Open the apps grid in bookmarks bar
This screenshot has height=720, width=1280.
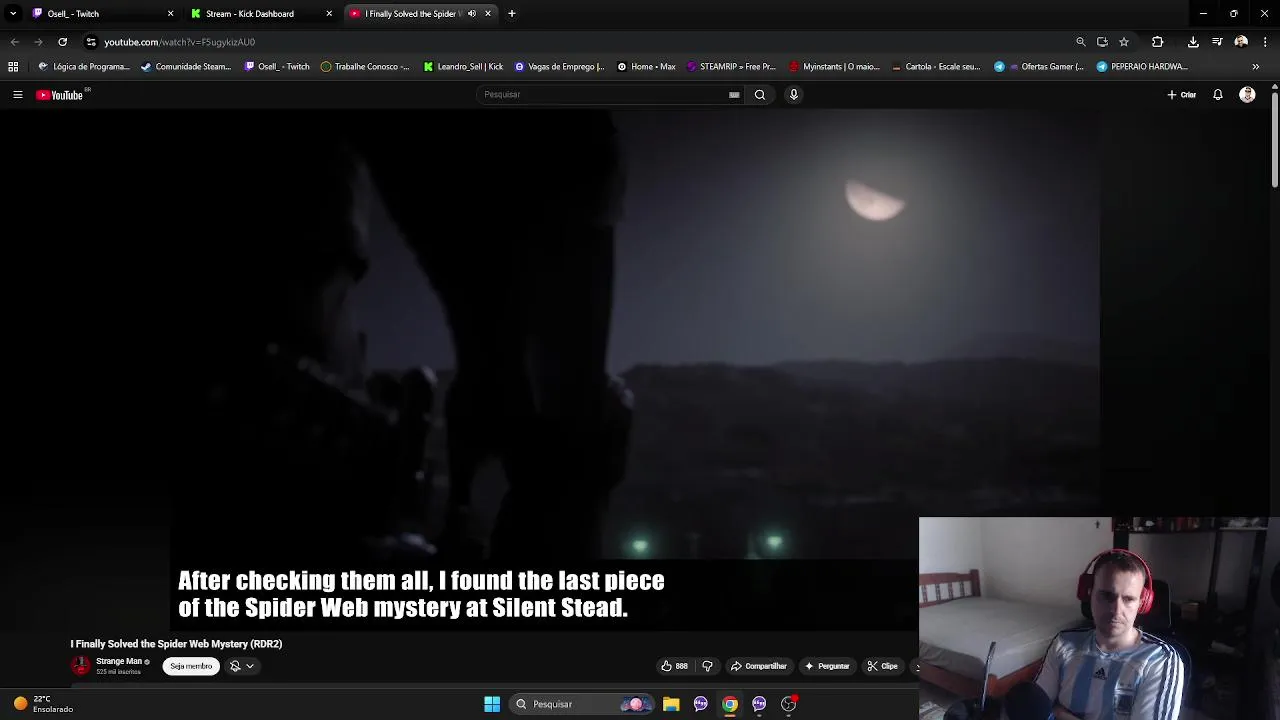pyautogui.click(x=13, y=67)
